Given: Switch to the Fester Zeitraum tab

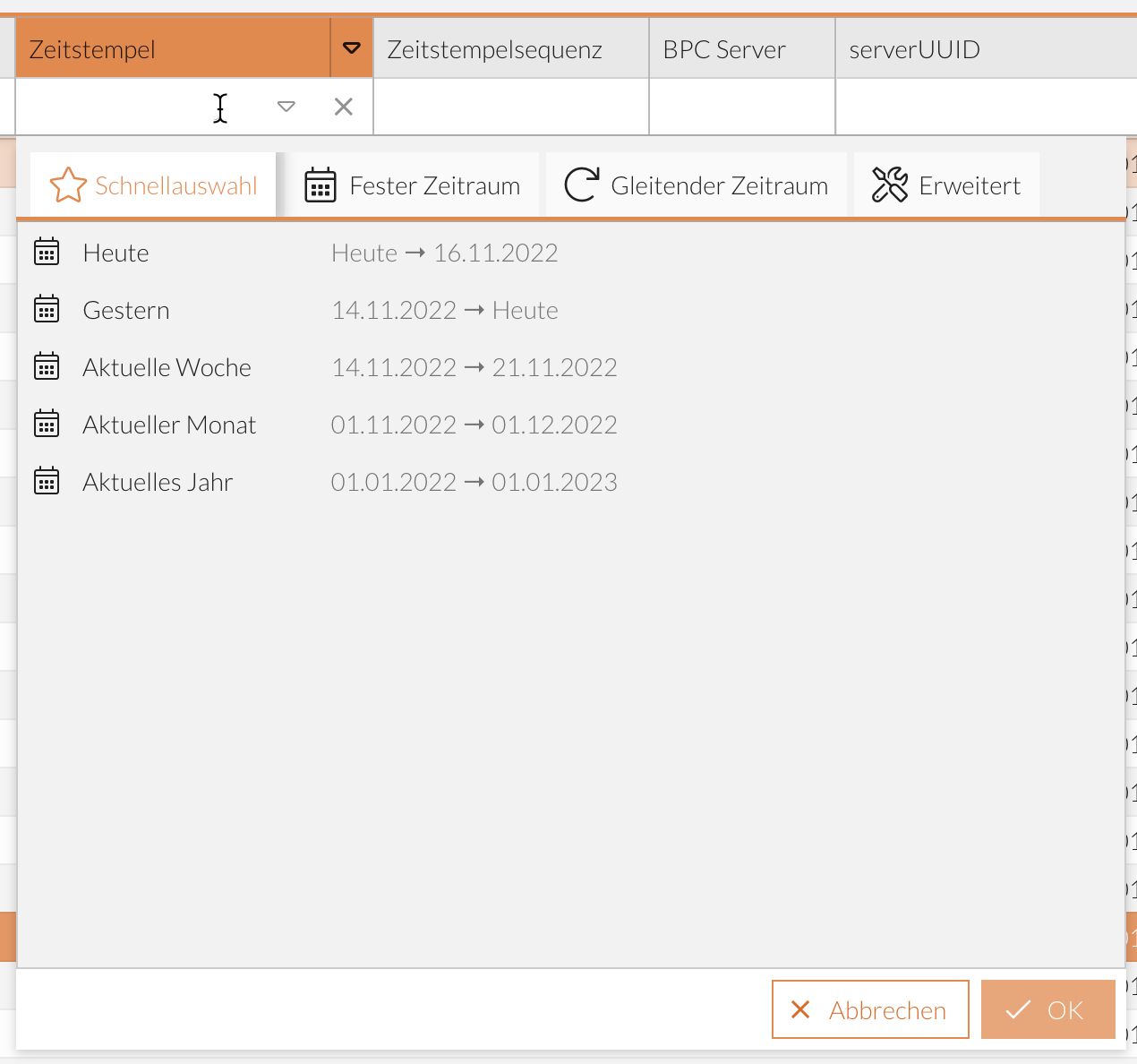Looking at the screenshot, I should tap(413, 185).
